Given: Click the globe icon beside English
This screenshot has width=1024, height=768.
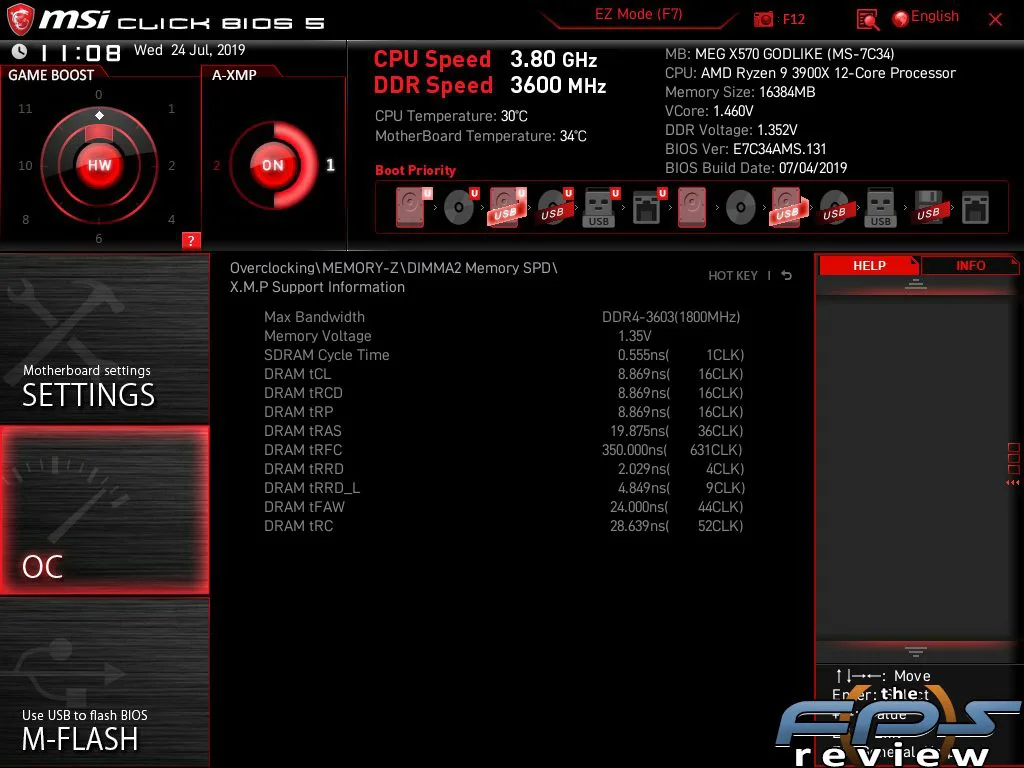Looking at the screenshot, I should click(901, 19).
